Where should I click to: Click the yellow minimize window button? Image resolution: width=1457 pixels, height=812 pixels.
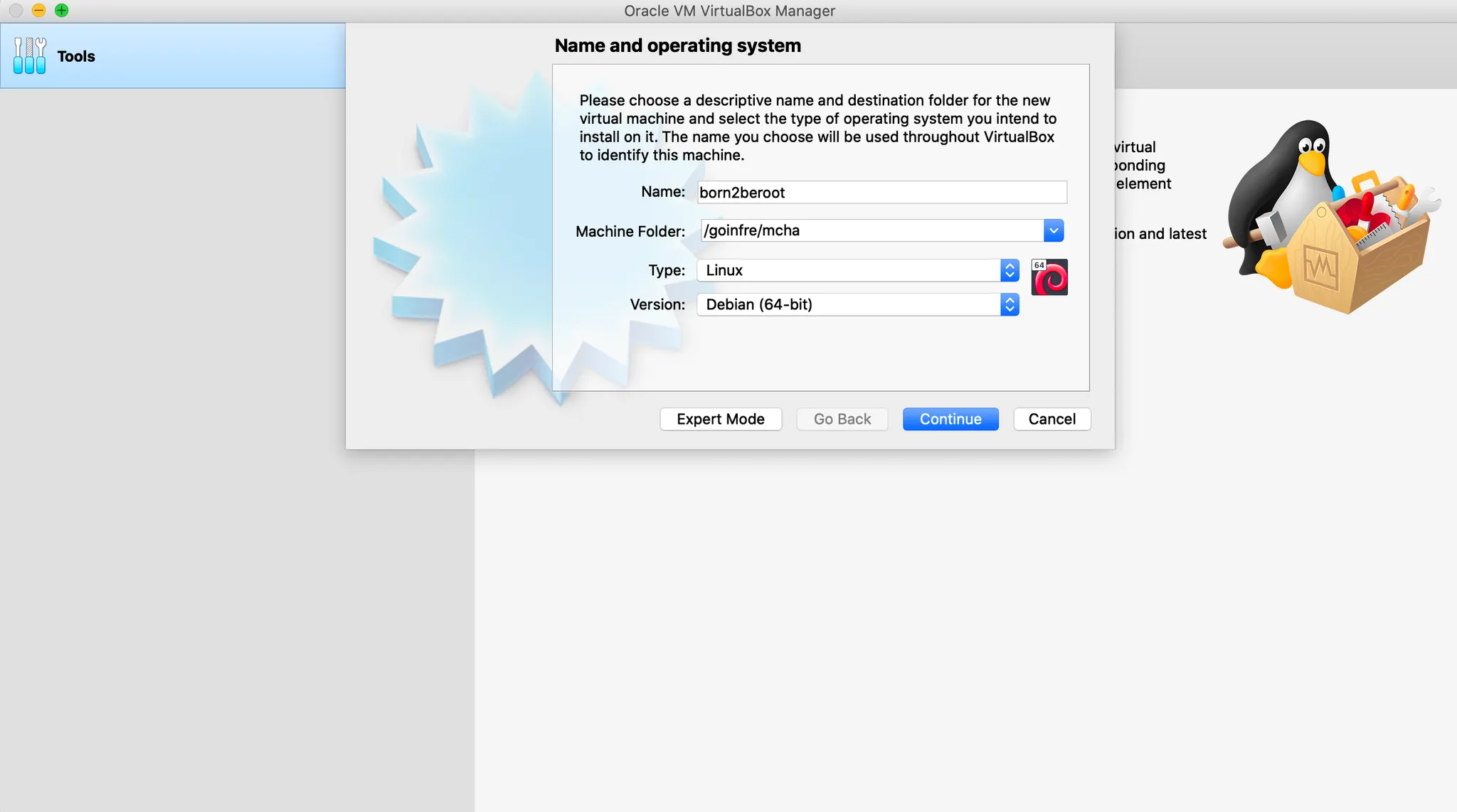click(x=39, y=10)
